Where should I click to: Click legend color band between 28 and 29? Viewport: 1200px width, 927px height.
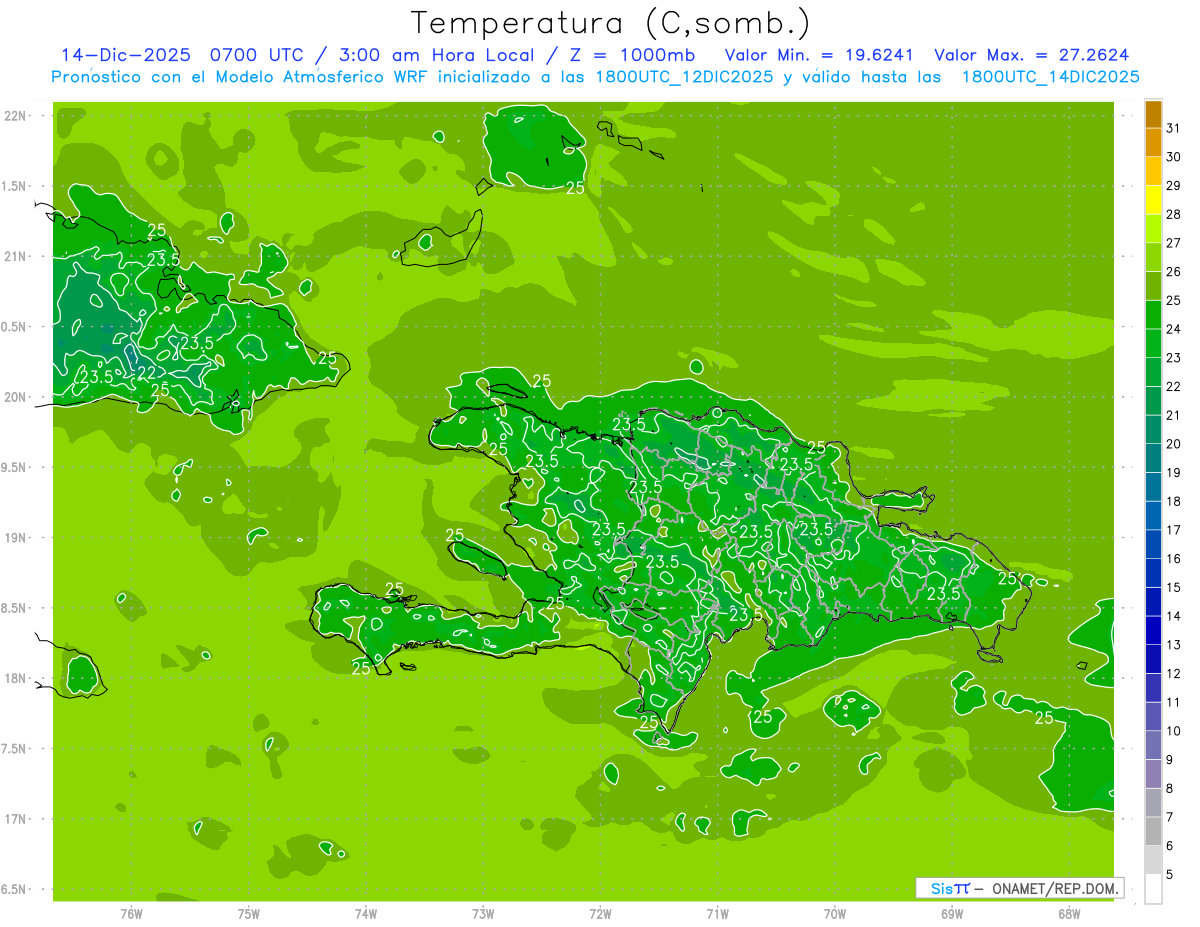pos(1153,200)
